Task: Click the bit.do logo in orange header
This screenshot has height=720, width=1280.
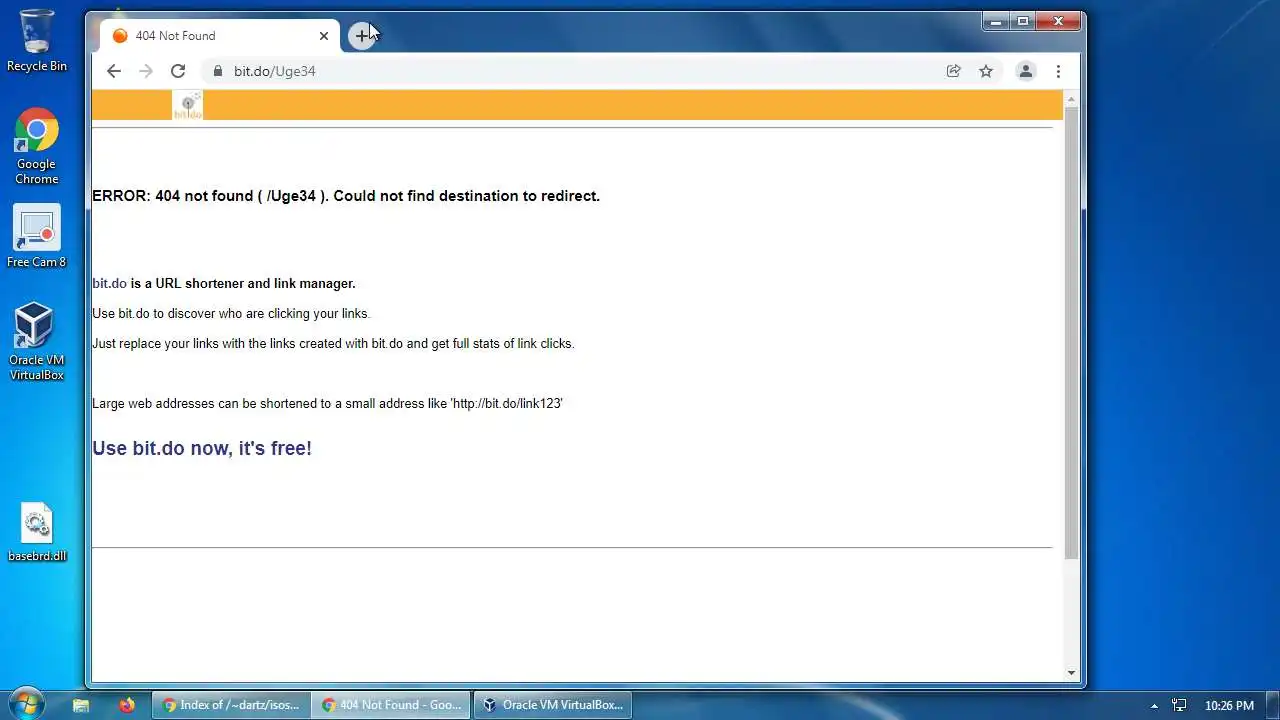Action: click(x=188, y=105)
